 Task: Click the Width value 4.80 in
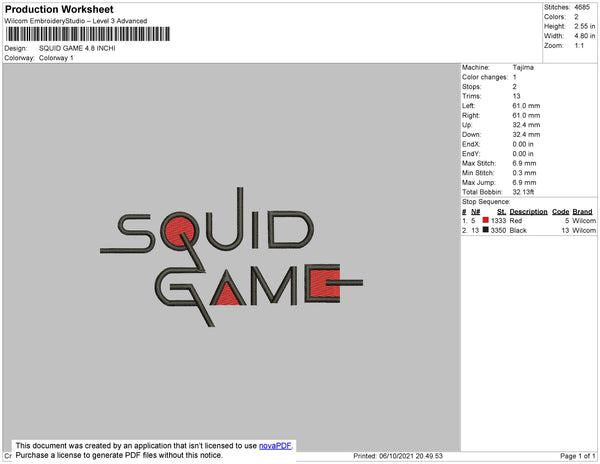pos(584,36)
